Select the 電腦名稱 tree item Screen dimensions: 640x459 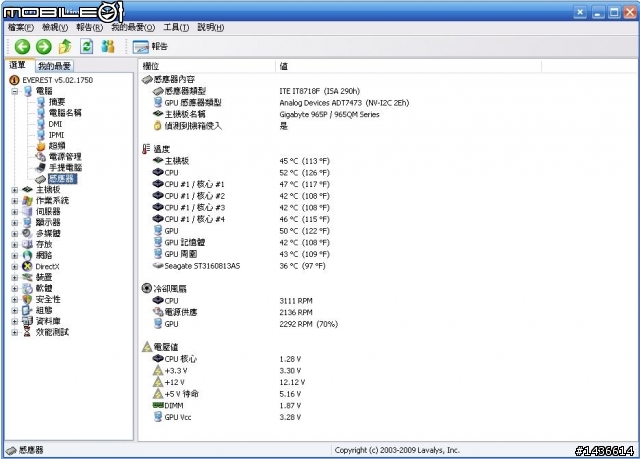65,113
